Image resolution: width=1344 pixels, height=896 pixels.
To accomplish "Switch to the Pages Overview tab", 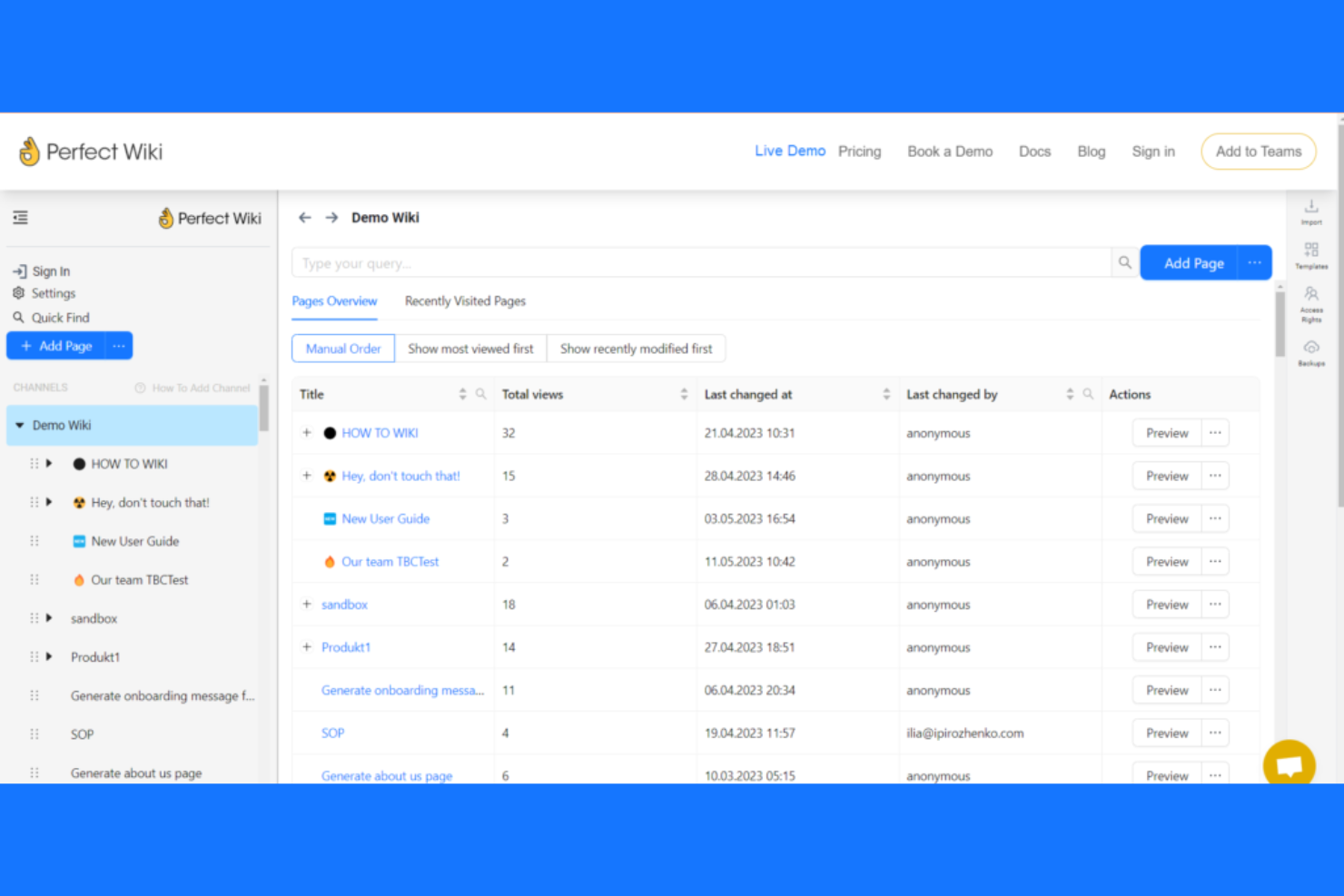I will [x=334, y=301].
